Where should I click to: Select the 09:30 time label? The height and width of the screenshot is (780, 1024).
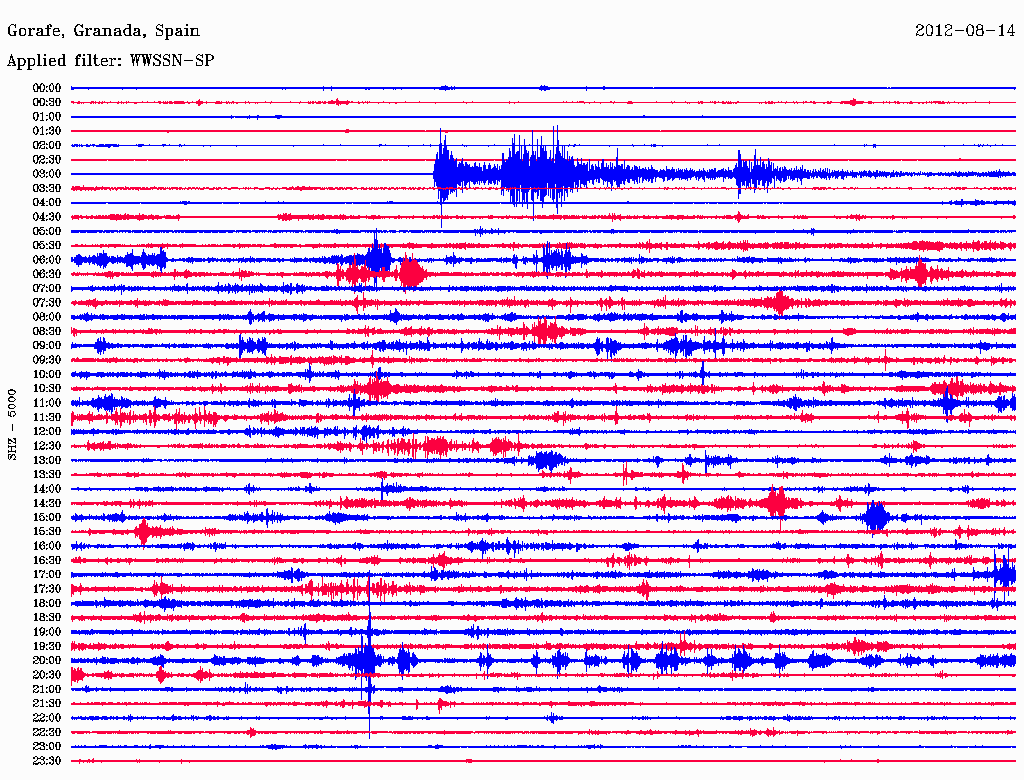point(46,360)
